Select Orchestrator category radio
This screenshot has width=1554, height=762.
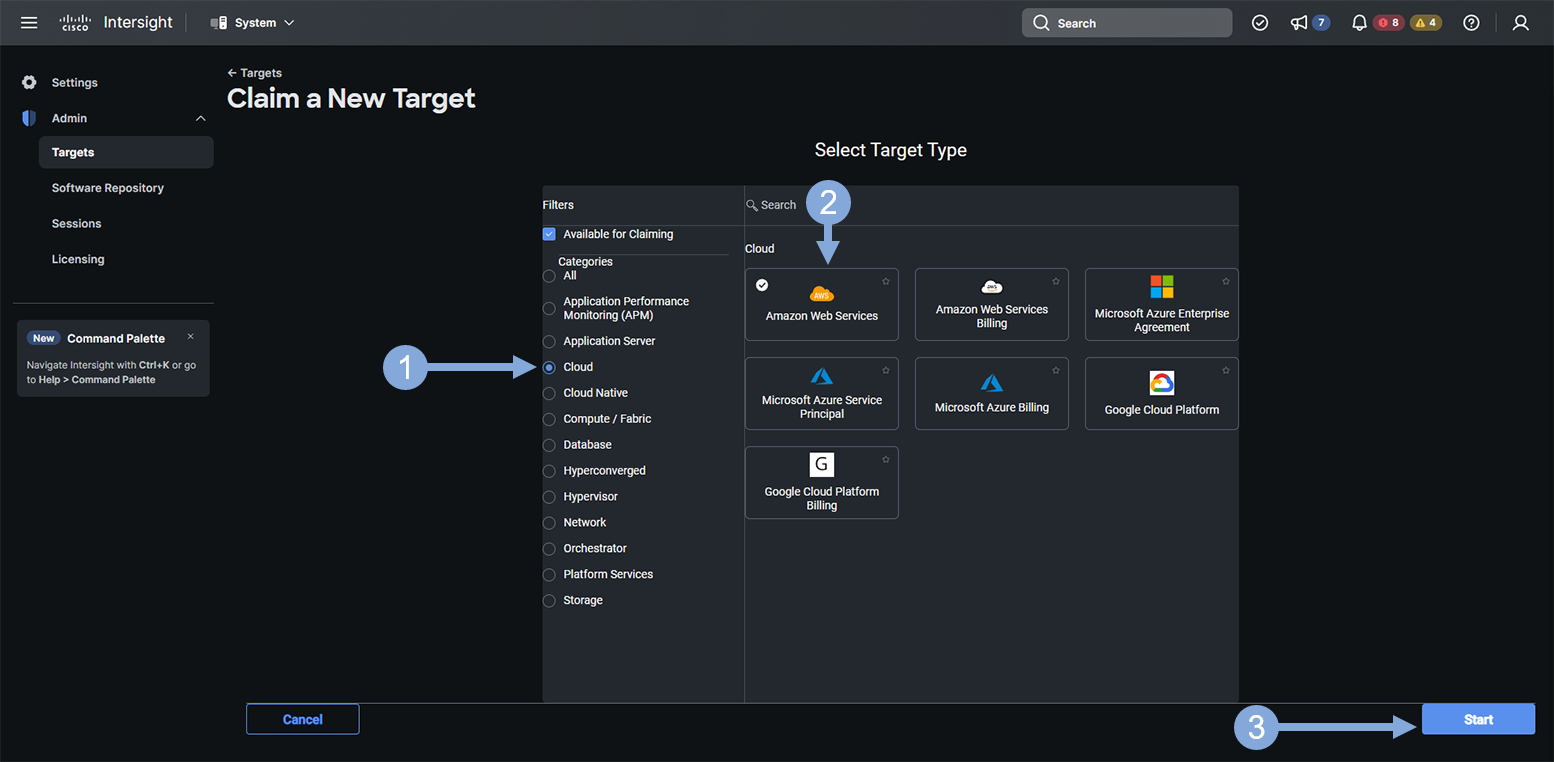point(549,549)
